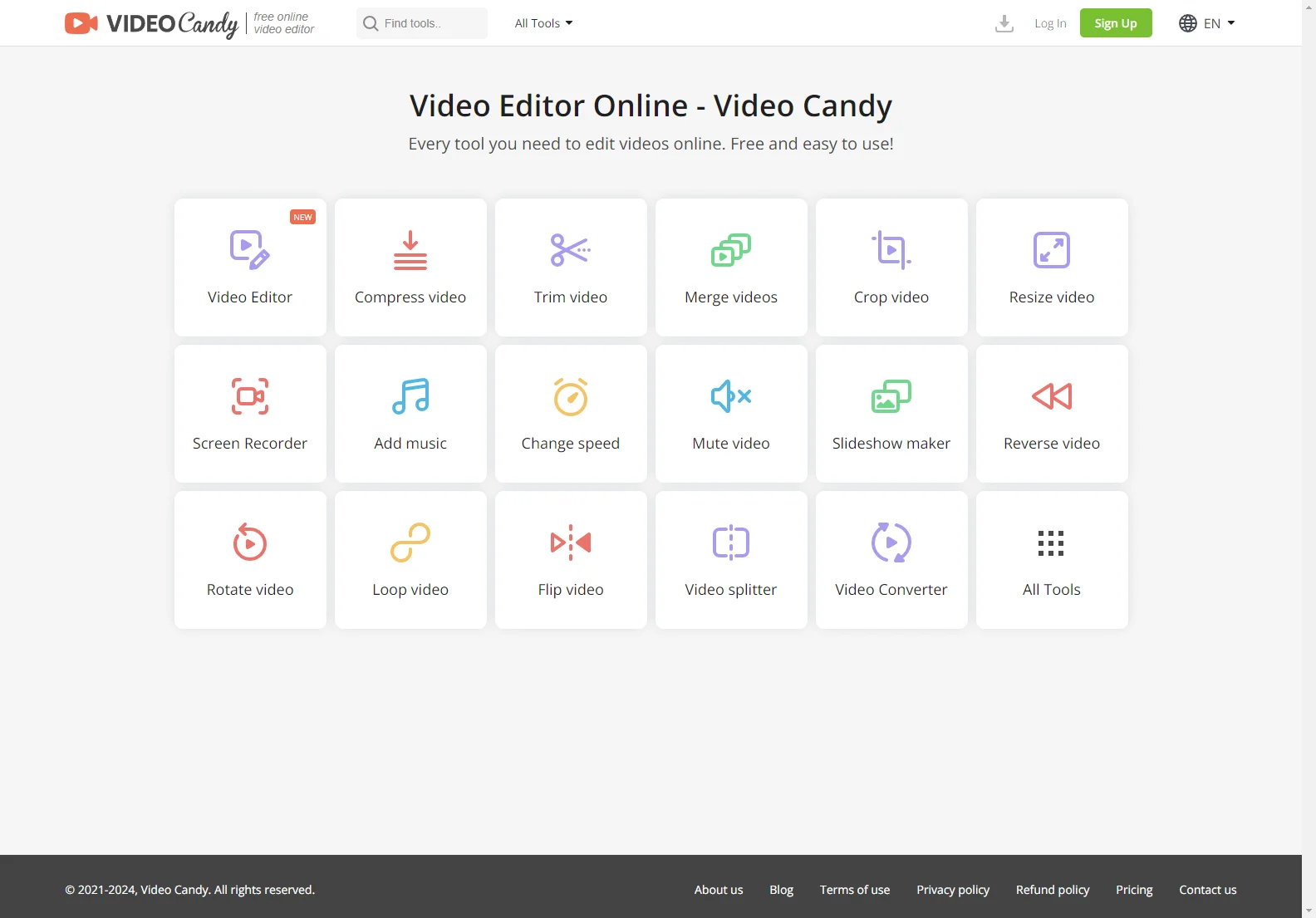Select the Trim video scissors icon
This screenshot has height=918, width=1316.
[571, 250]
